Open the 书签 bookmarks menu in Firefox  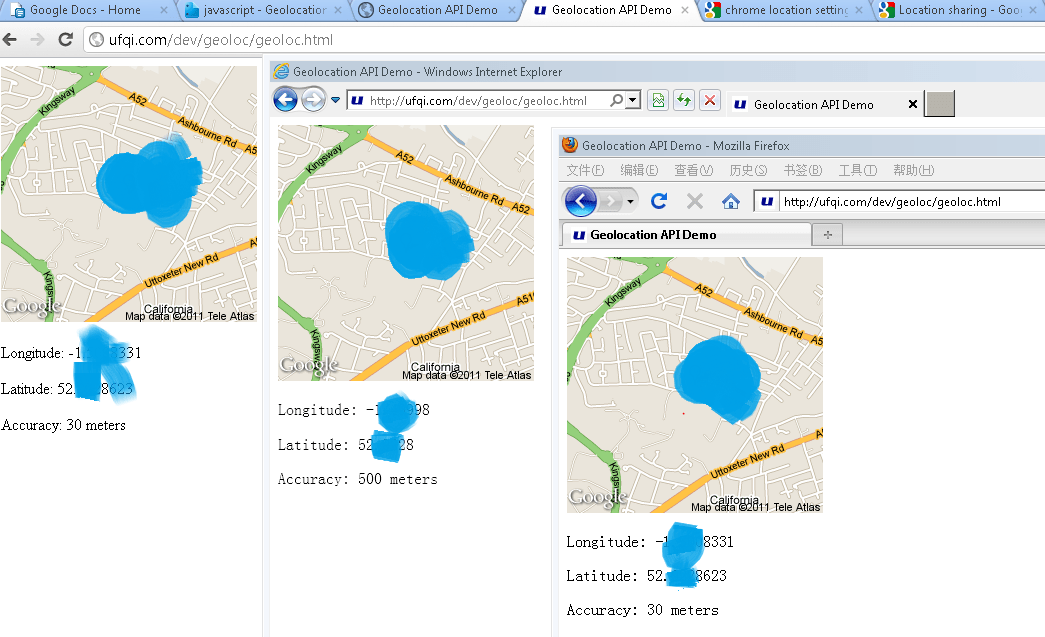click(801, 171)
